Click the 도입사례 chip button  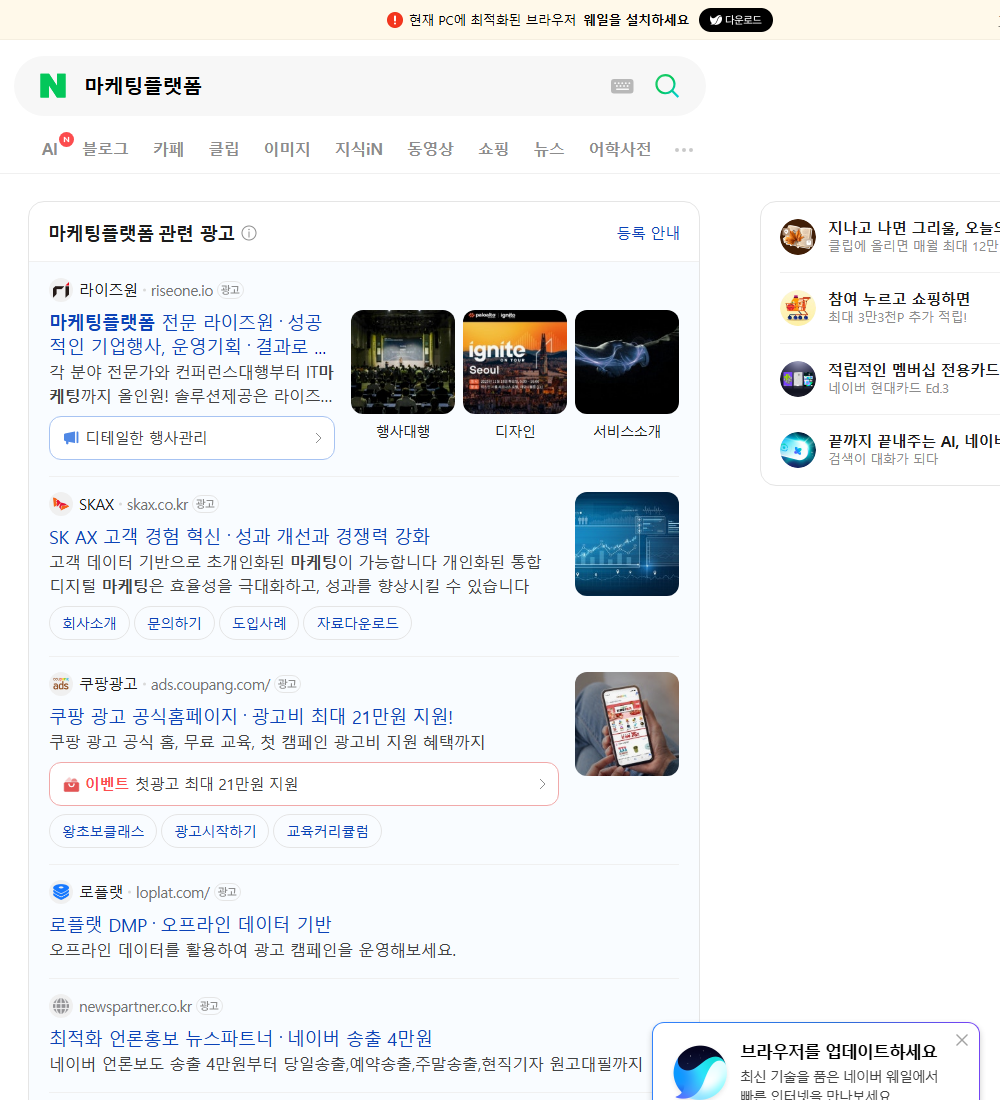259,623
